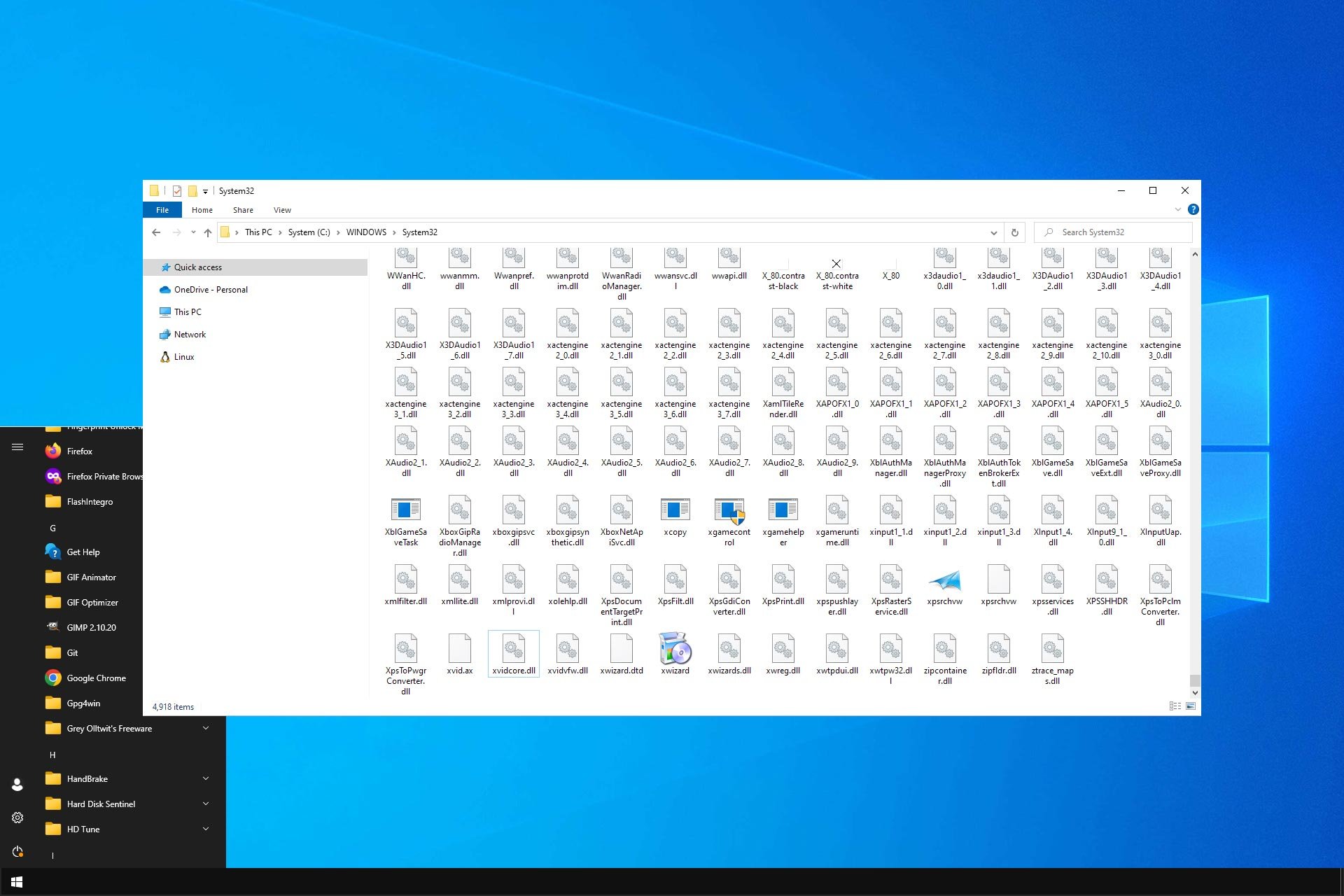
Task: Expand the HD Tune folder chevron
Action: point(206,829)
